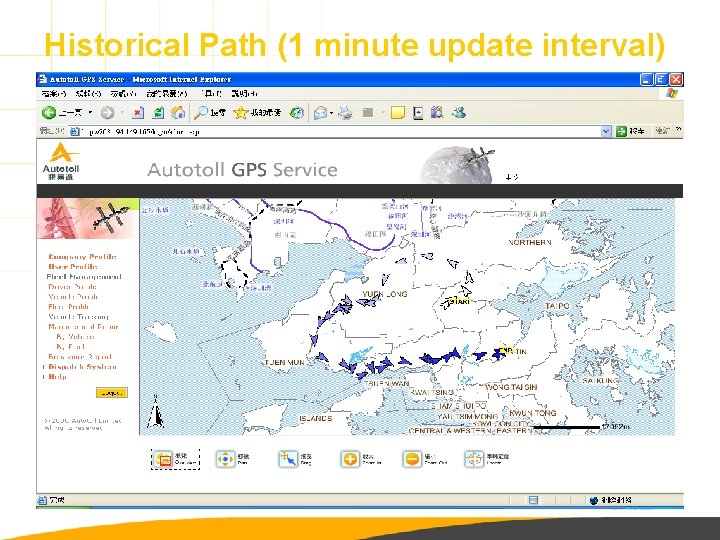Click the green Go arrow button
720x540 pixels.
[621, 132]
